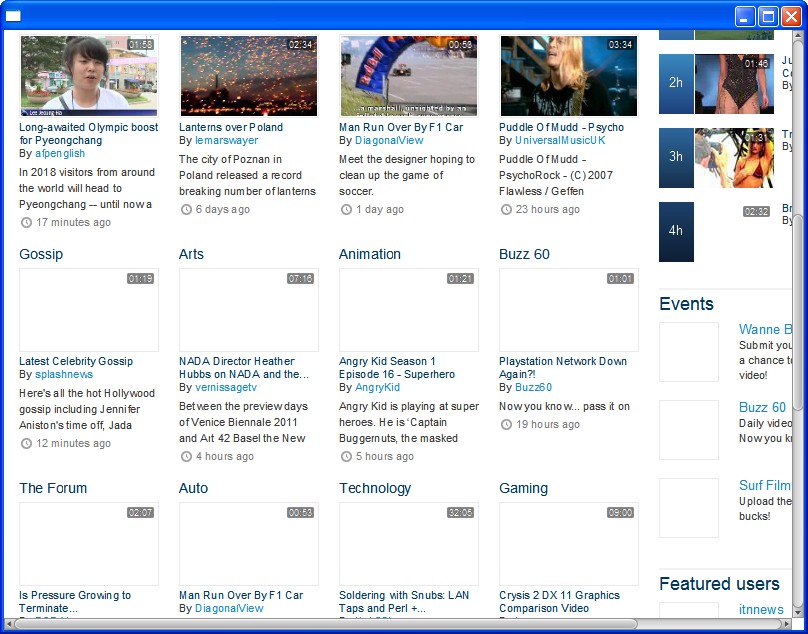Maximize the browser window
The height and width of the screenshot is (634, 808).
tap(768, 15)
